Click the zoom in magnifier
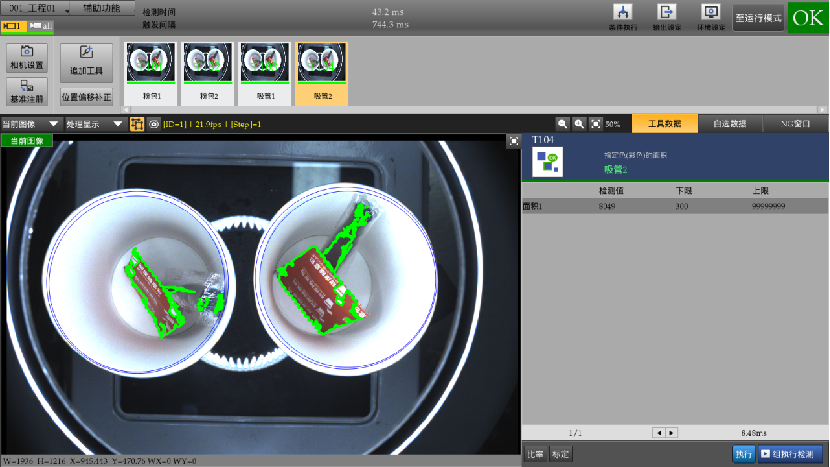Viewport: 830px width, 467px height. [579, 124]
